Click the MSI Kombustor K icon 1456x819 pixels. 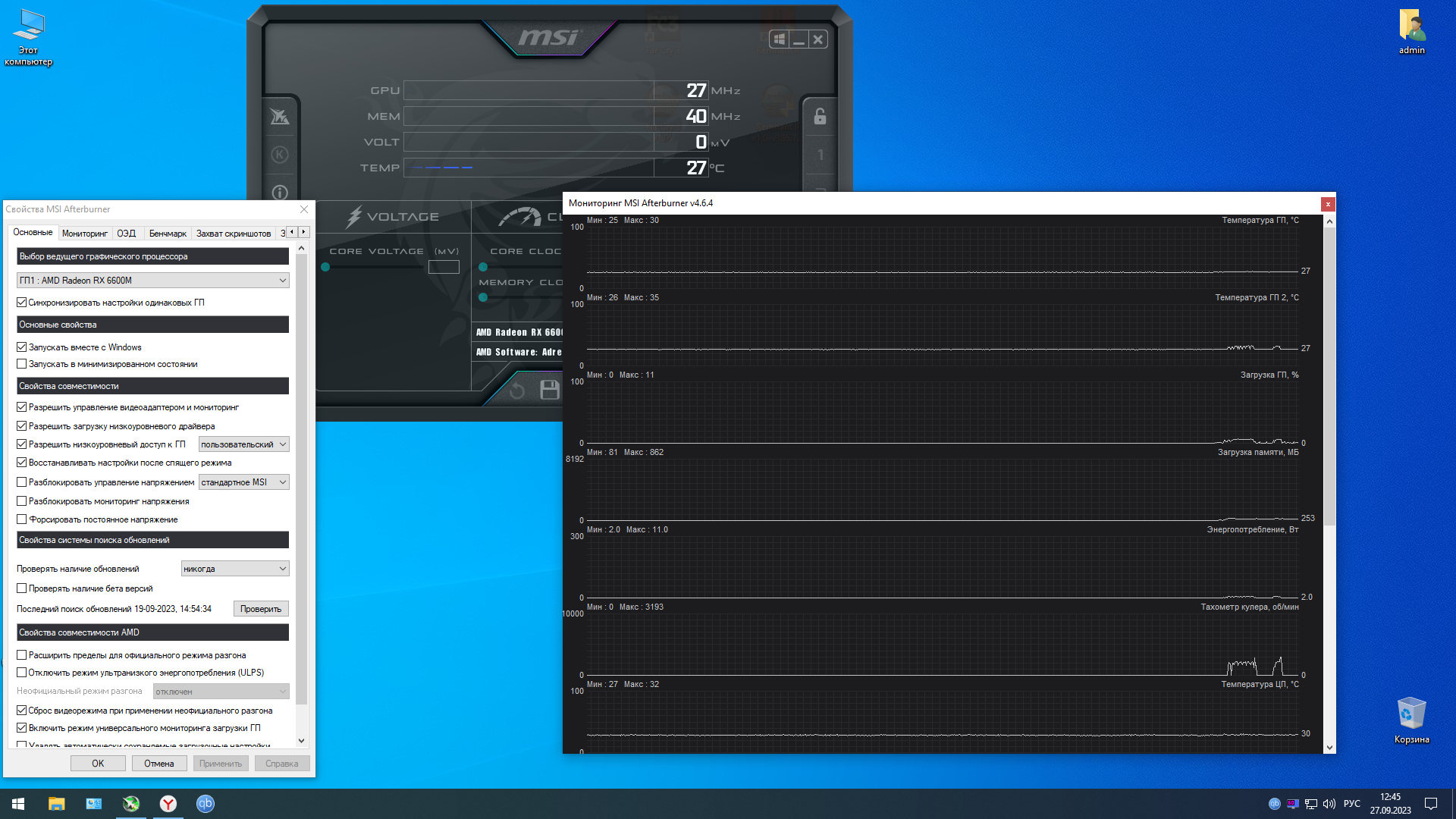279,155
